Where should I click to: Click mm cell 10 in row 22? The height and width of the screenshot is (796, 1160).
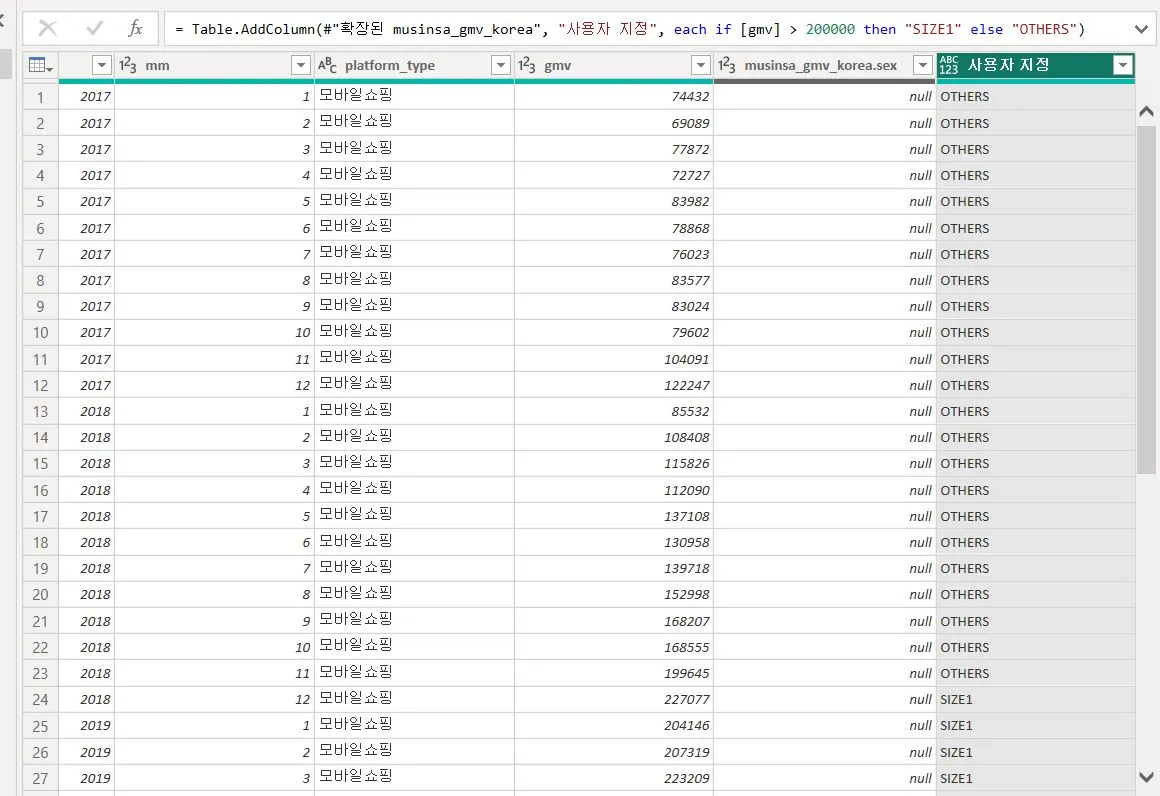[x=215, y=647]
